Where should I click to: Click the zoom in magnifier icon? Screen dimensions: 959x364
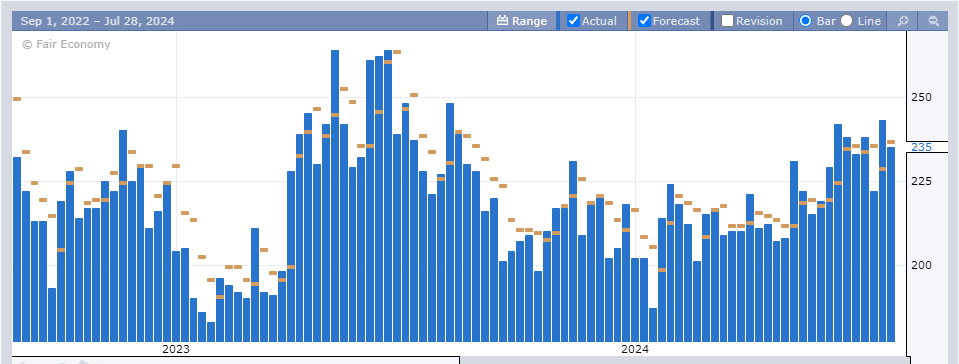[903, 21]
